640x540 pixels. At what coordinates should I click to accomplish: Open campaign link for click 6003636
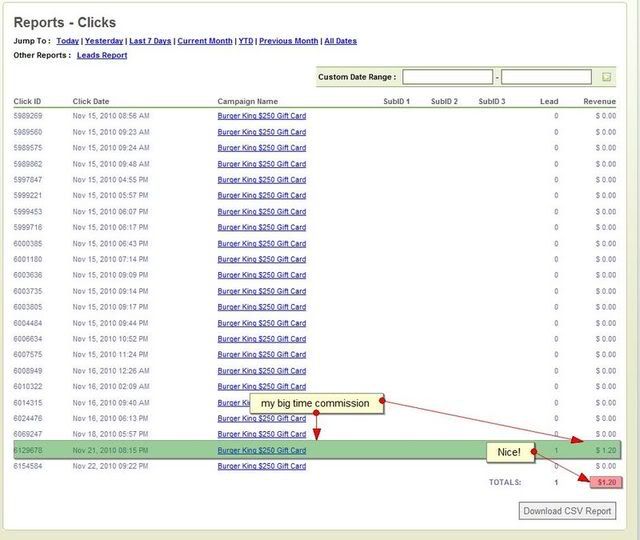coord(262,275)
